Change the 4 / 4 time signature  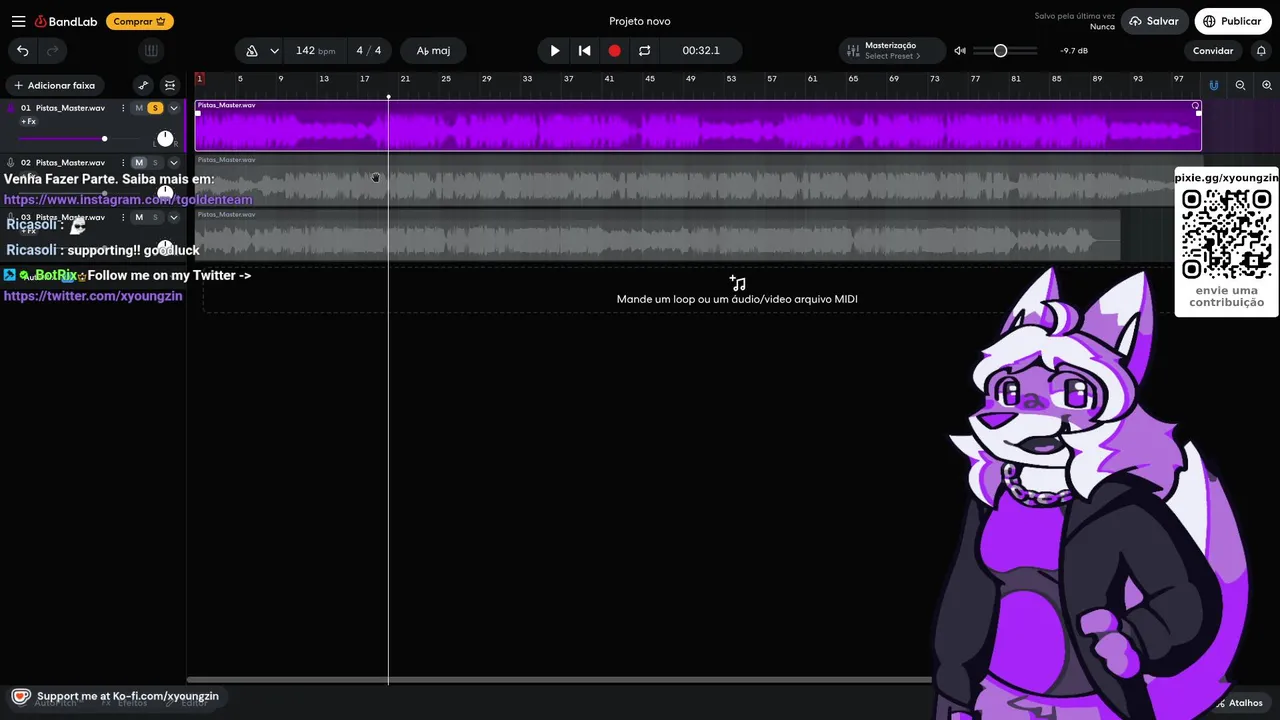(x=369, y=51)
